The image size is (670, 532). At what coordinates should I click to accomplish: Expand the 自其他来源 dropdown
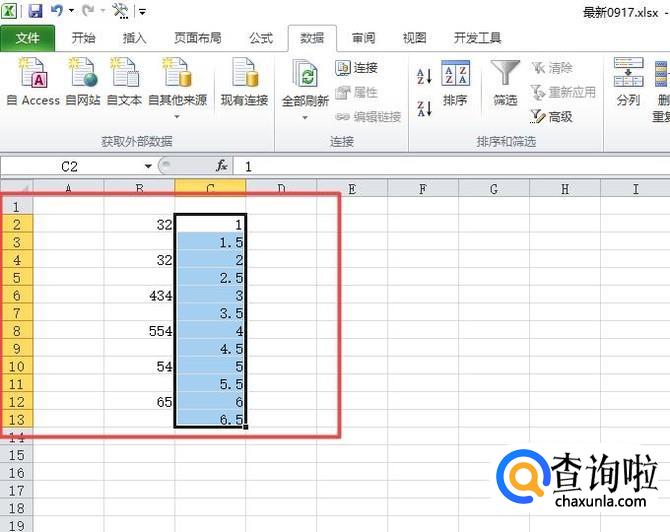[x=177, y=116]
